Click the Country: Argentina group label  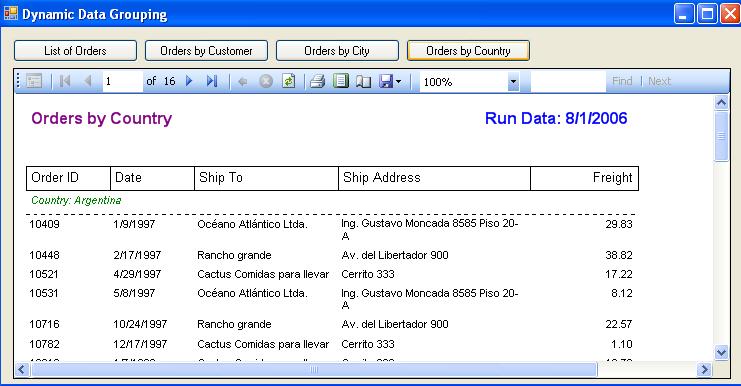[76, 200]
